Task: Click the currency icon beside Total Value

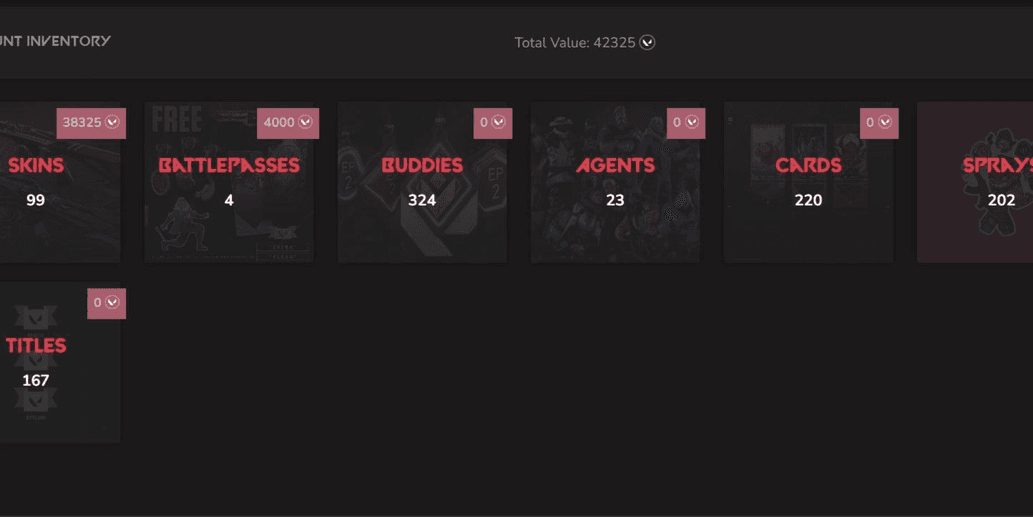Action: click(648, 42)
